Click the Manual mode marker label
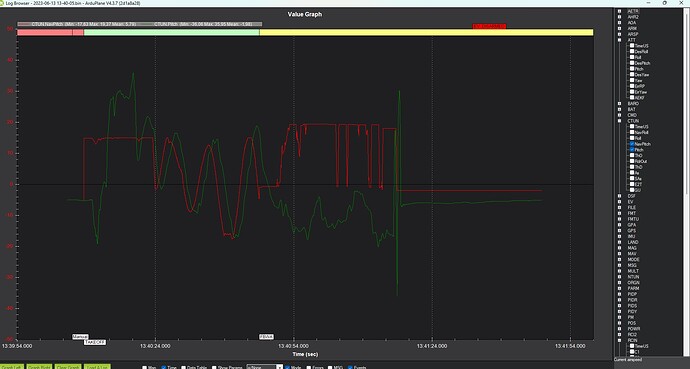The height and width of the screenshot is (369, 690). click(x=80, y=336)
